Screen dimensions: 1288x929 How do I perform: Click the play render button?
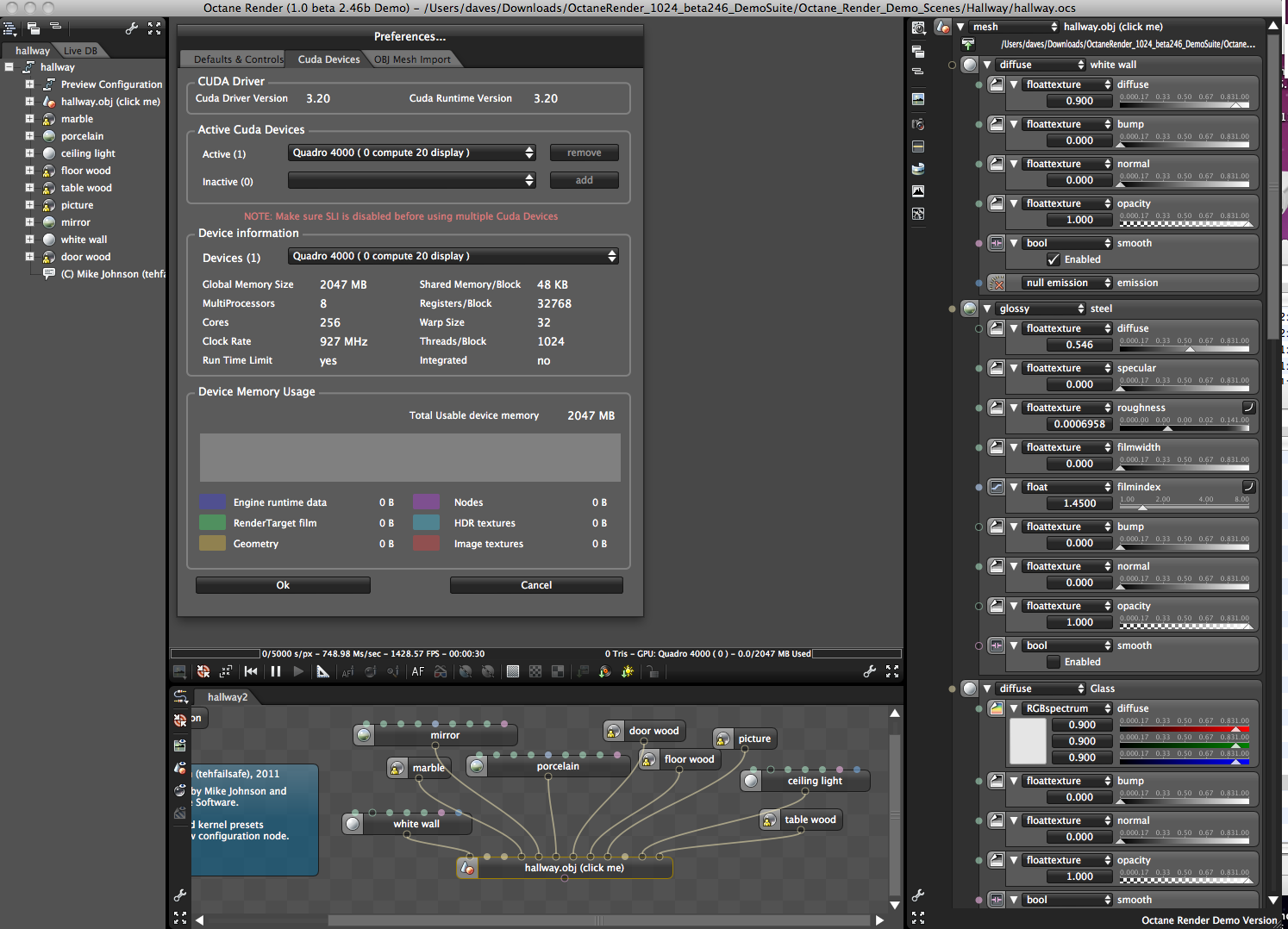click(298, 671)
